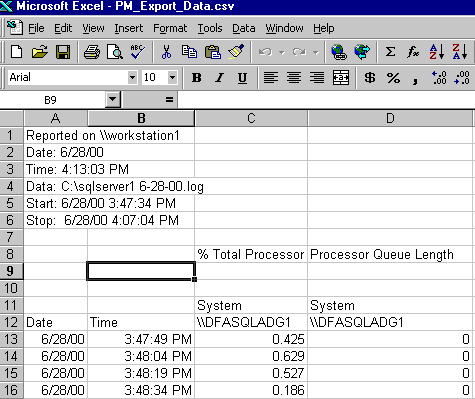Click the Merge and Center icon

pos(341,78)
